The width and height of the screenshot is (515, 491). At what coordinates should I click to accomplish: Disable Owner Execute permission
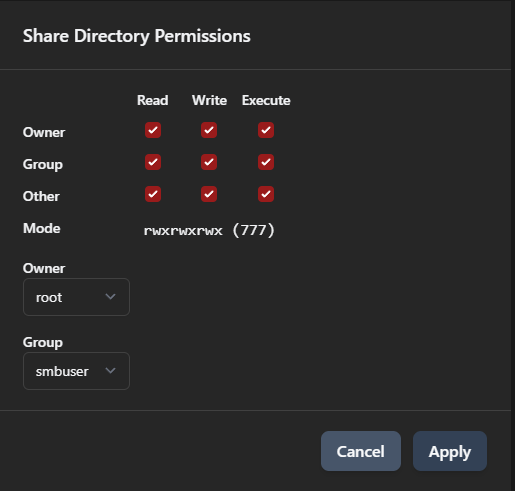266,130
